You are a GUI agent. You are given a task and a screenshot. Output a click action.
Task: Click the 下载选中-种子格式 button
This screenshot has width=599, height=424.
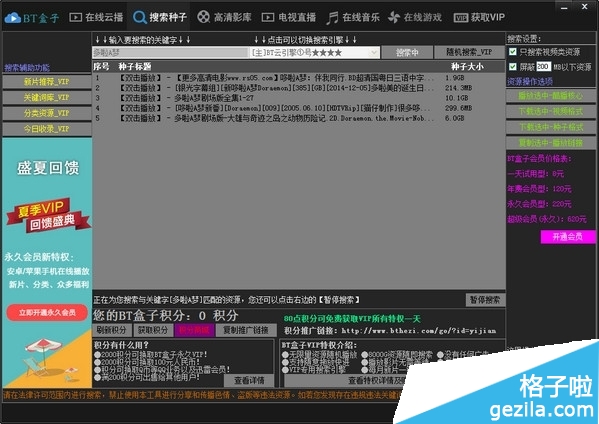click(x=550, y=127)
